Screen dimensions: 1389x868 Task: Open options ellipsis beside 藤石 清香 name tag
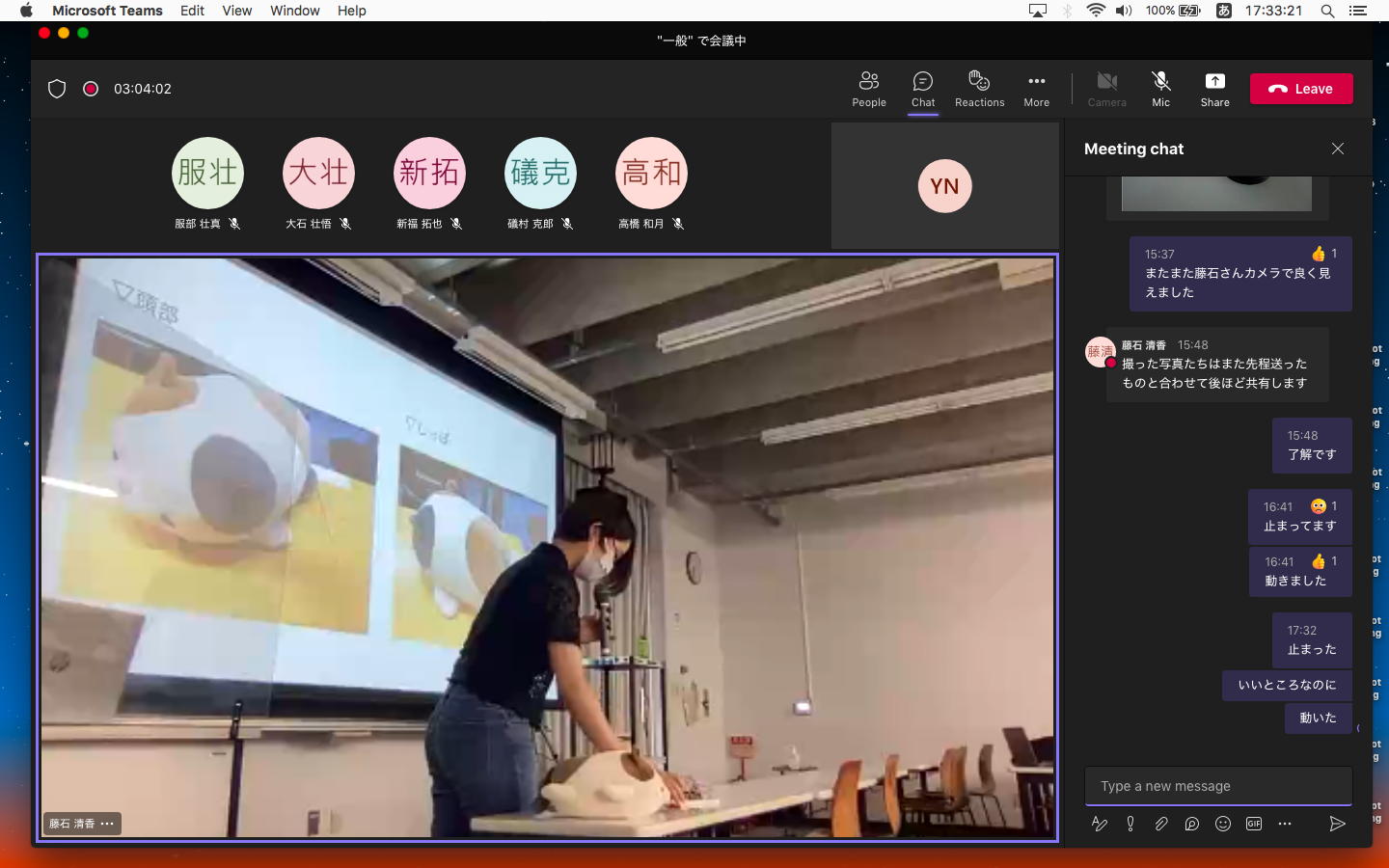[x=107, y=824]
